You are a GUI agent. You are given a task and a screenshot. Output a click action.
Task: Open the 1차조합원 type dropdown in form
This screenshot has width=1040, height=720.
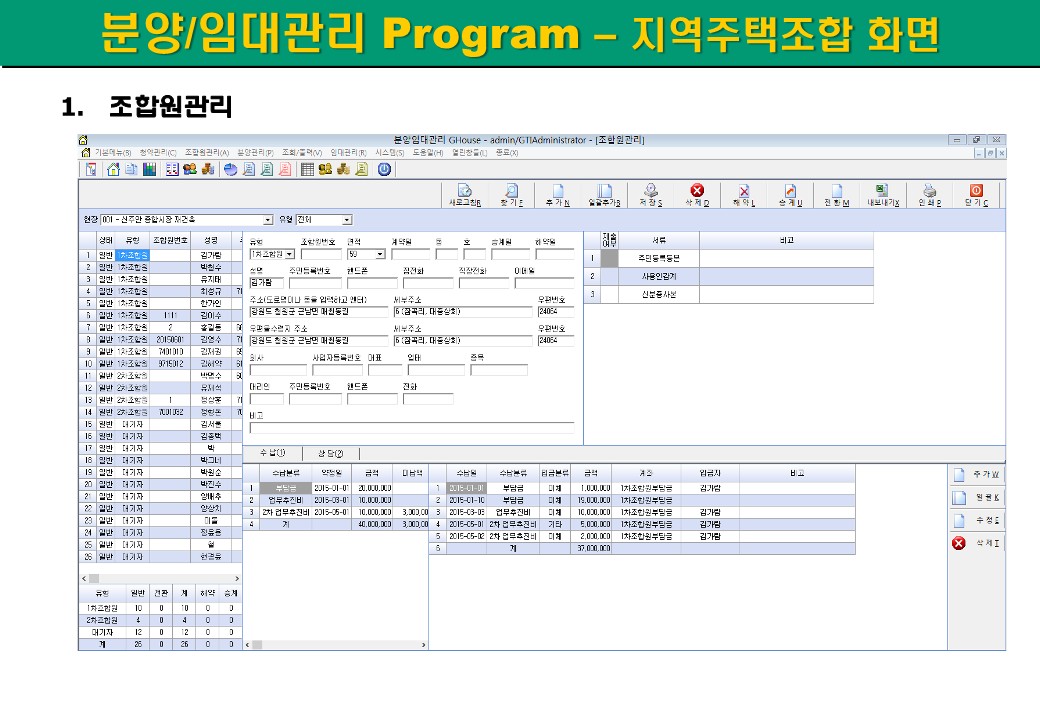point(290,254)
